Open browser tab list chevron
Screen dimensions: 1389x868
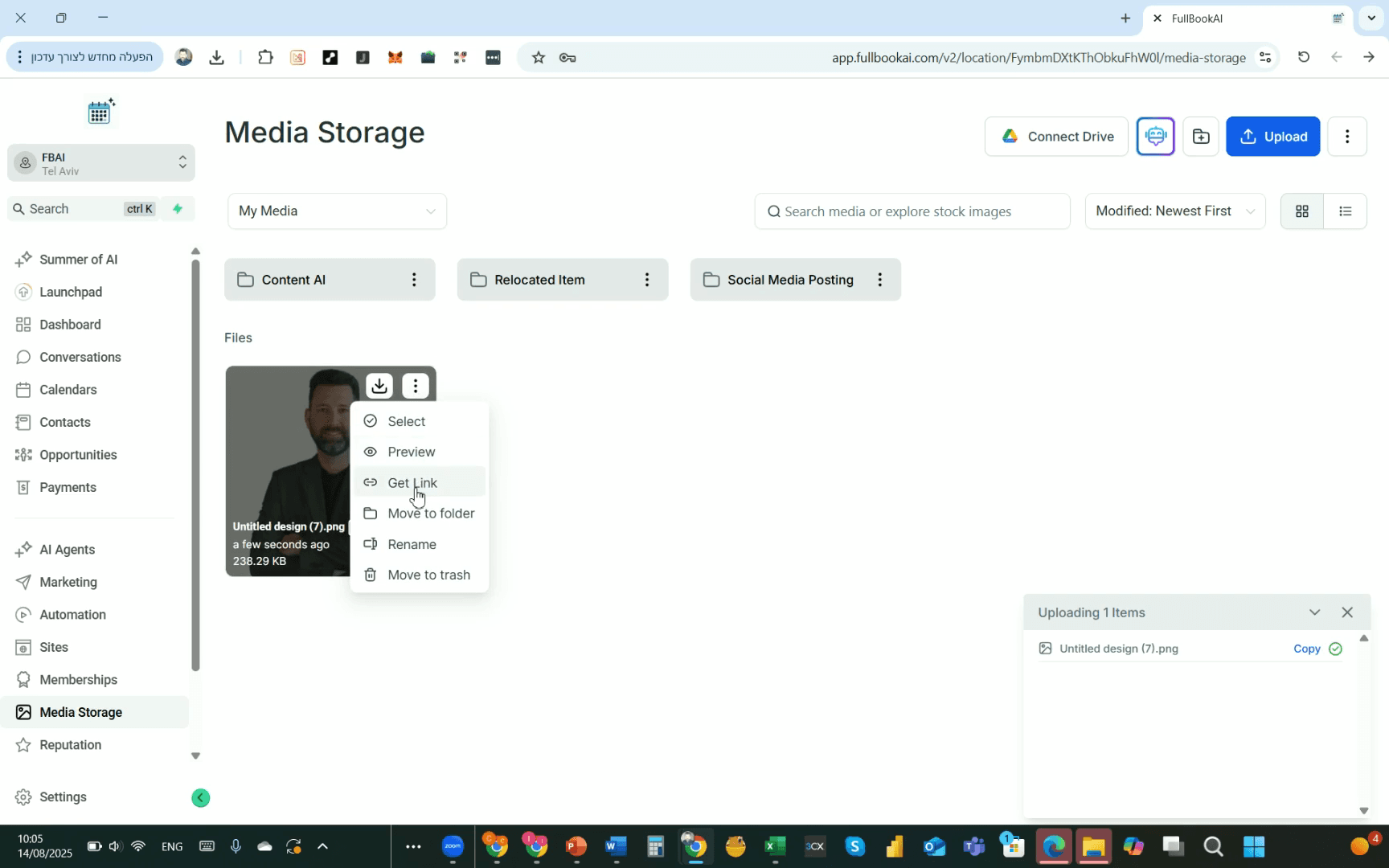pyautogui.click(x=1371, y=18)
